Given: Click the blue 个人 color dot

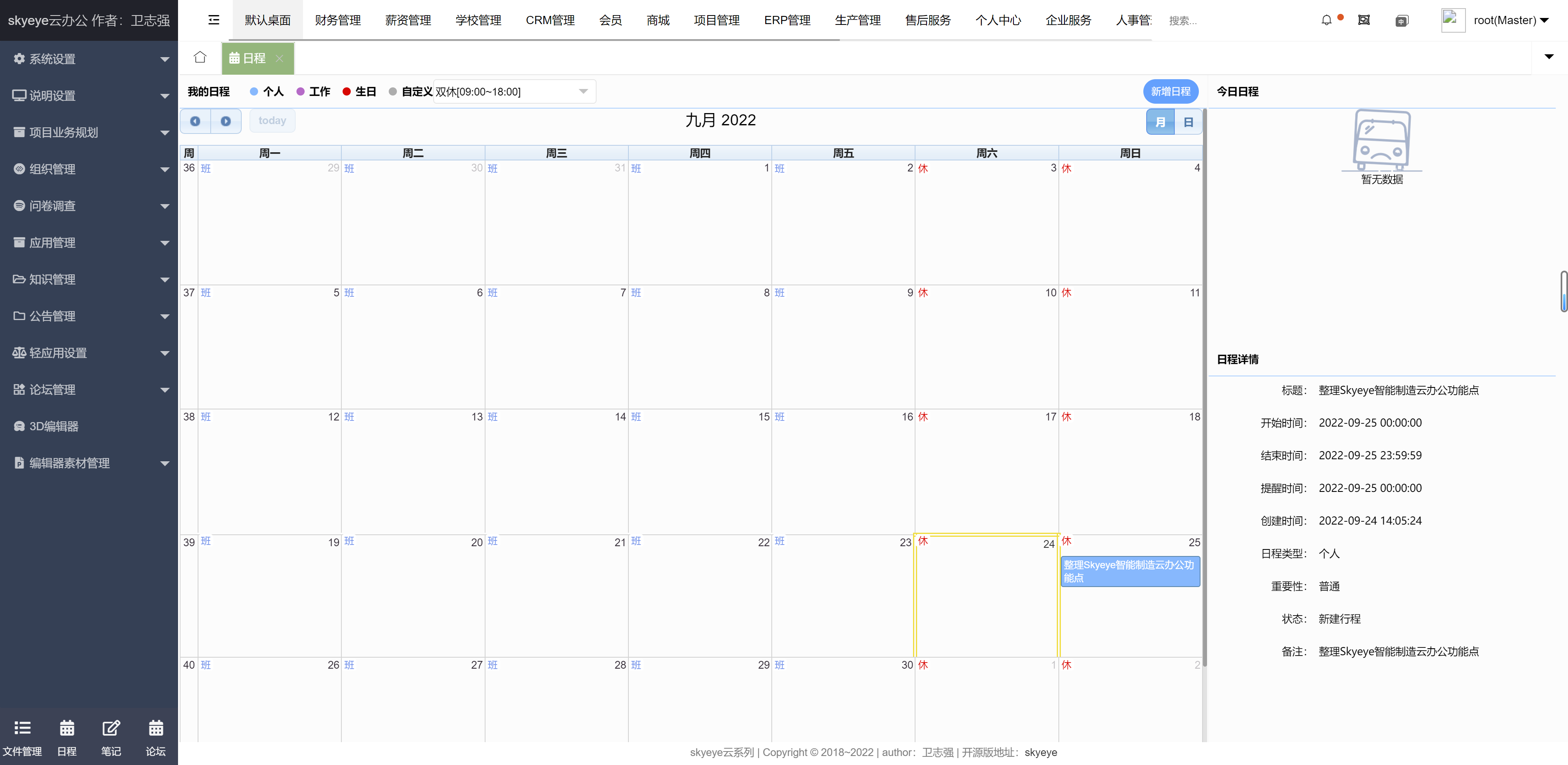Looking at the screenshot, I should [254, 92].
